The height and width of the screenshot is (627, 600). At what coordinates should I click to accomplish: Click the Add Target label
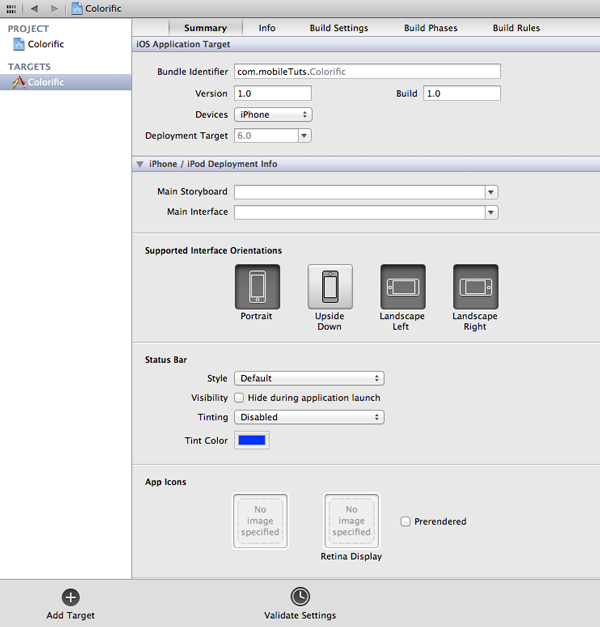tap(70, 615)
